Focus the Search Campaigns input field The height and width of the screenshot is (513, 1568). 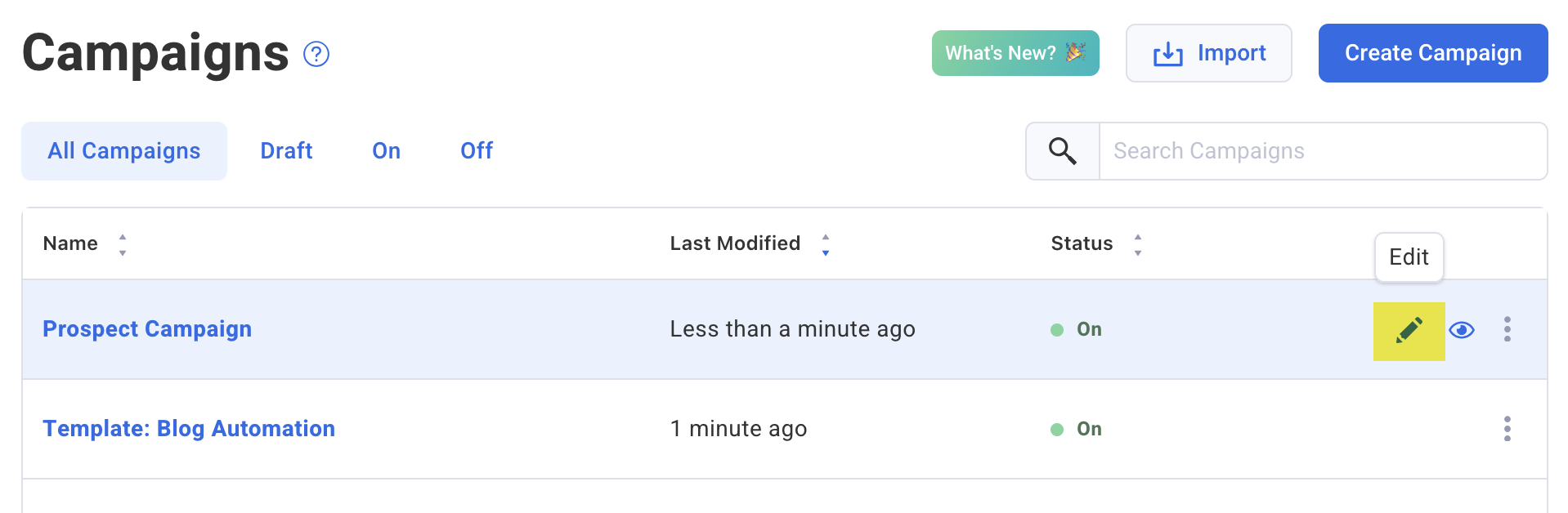[x=1323, y=151]
